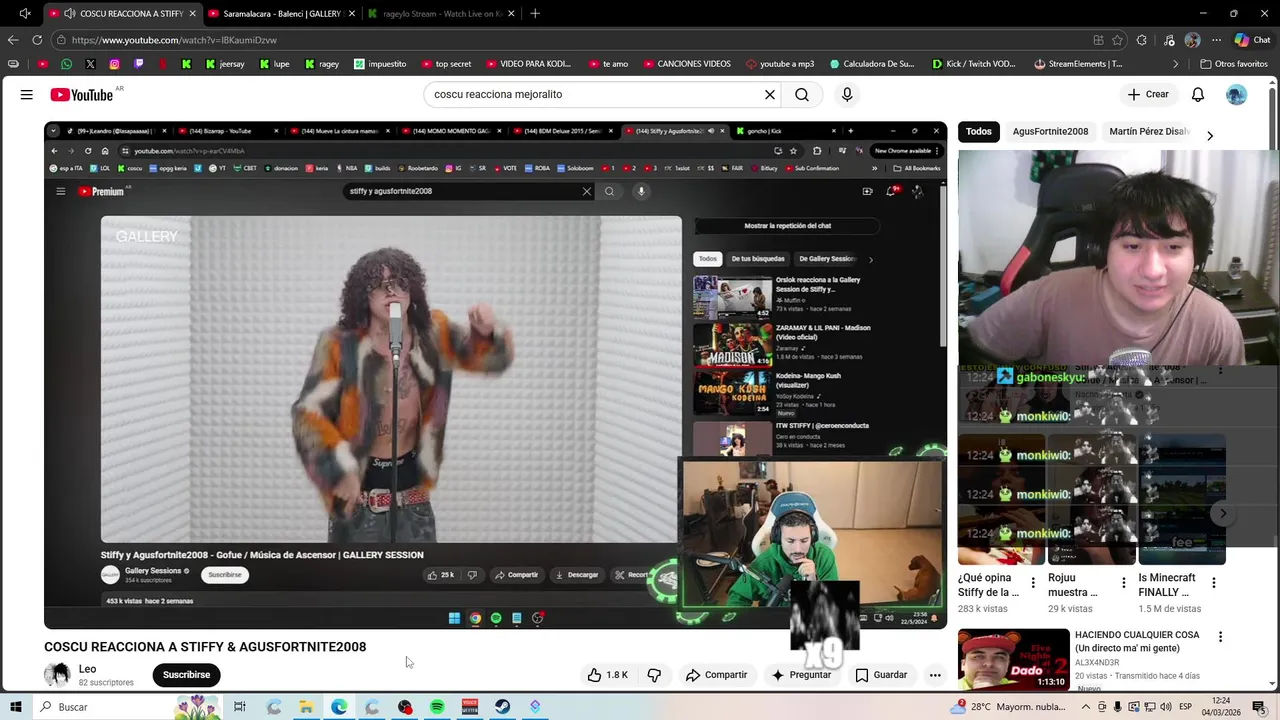The width and height of the screenshot is (1280, 720).
Task: Open options for ¿Qué opina Stiffy video
Action: [x=1033, y=583]
